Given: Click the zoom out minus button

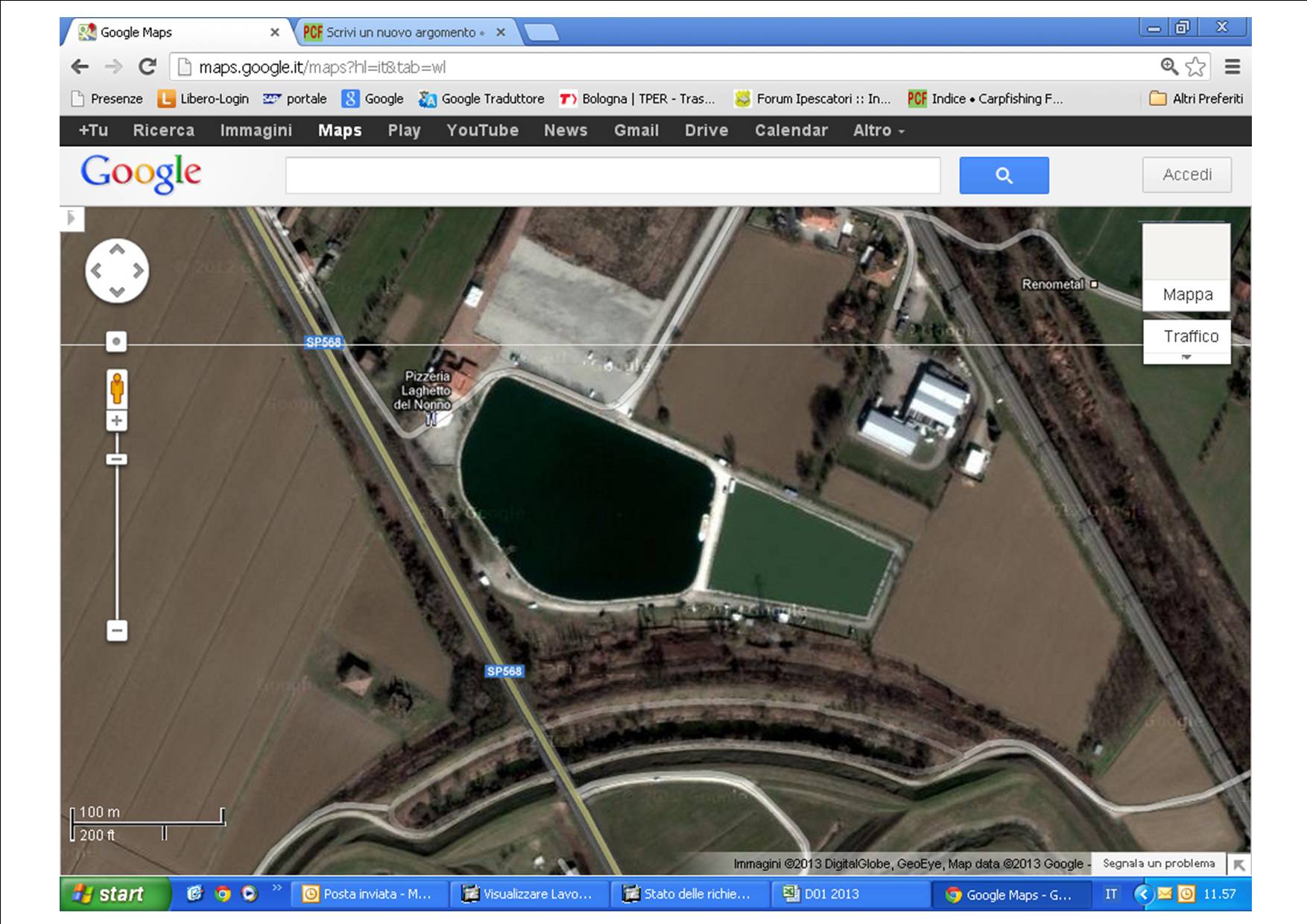Looking at the screenshot, I should pos(117,631).
